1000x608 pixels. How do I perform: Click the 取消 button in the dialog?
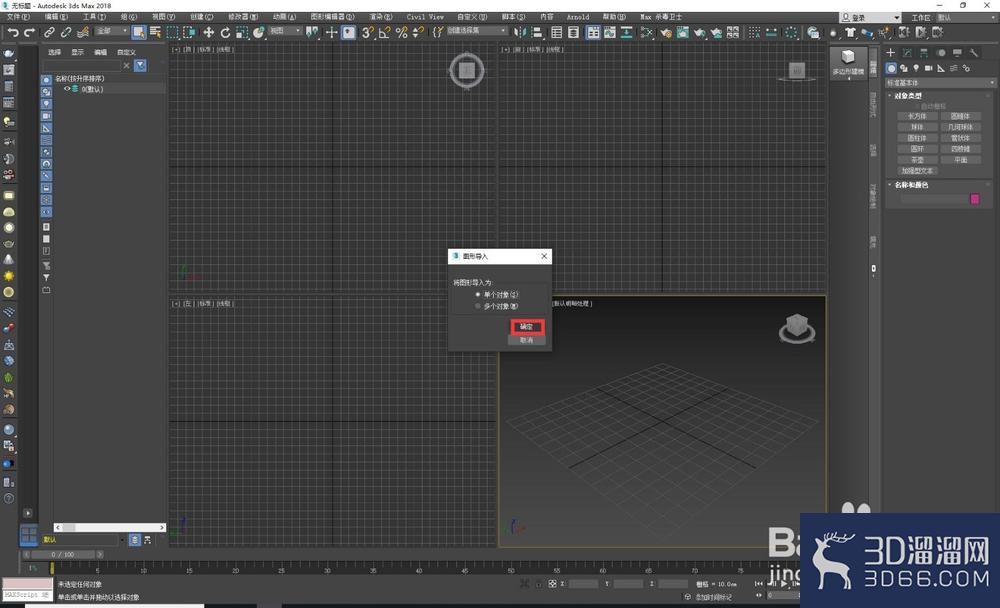pos(527,340)
